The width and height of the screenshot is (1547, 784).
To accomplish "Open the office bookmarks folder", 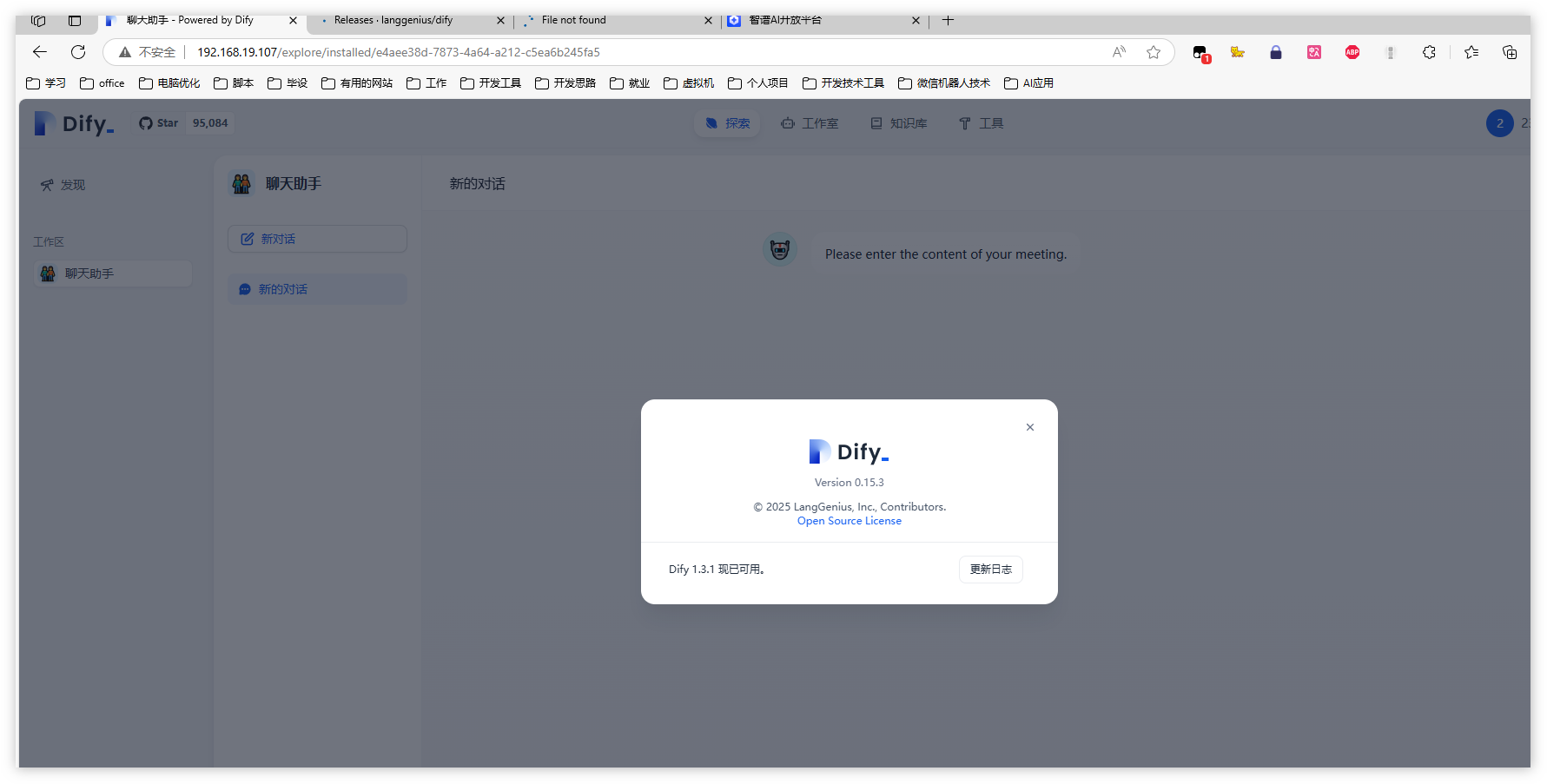I will pyautogui.click(x=102, y=83).
